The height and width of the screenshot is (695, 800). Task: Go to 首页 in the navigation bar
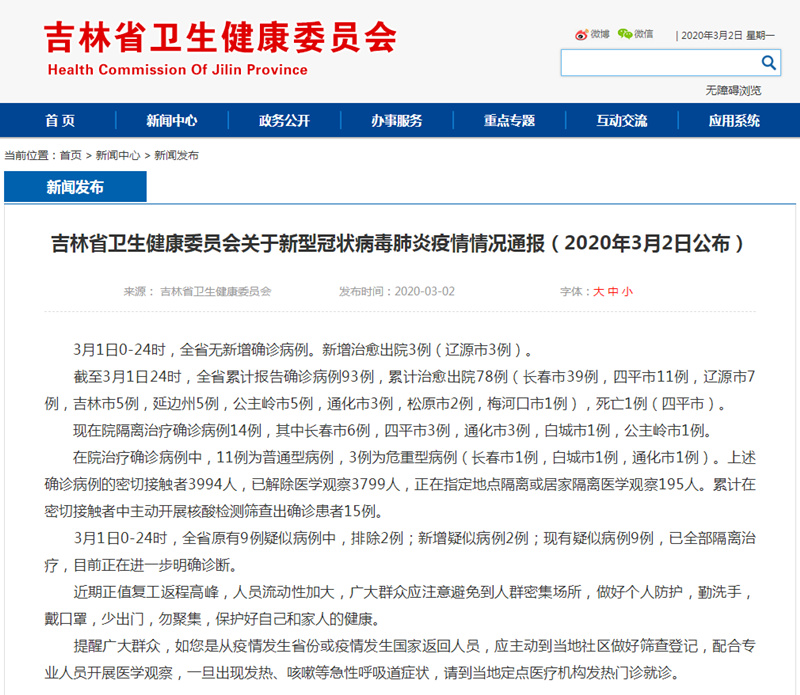coord(59,121)
